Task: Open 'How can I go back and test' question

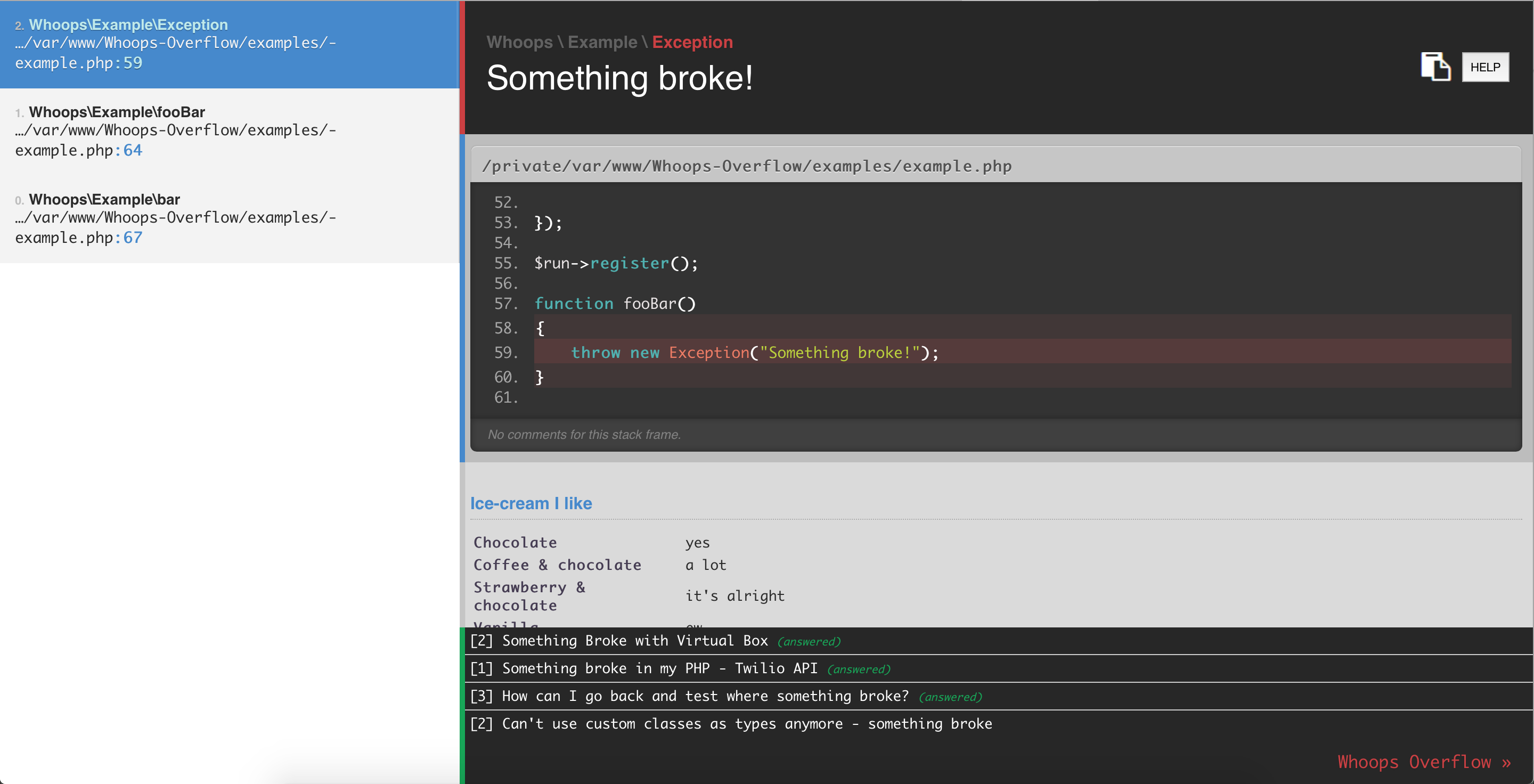Action: point(705,696)
